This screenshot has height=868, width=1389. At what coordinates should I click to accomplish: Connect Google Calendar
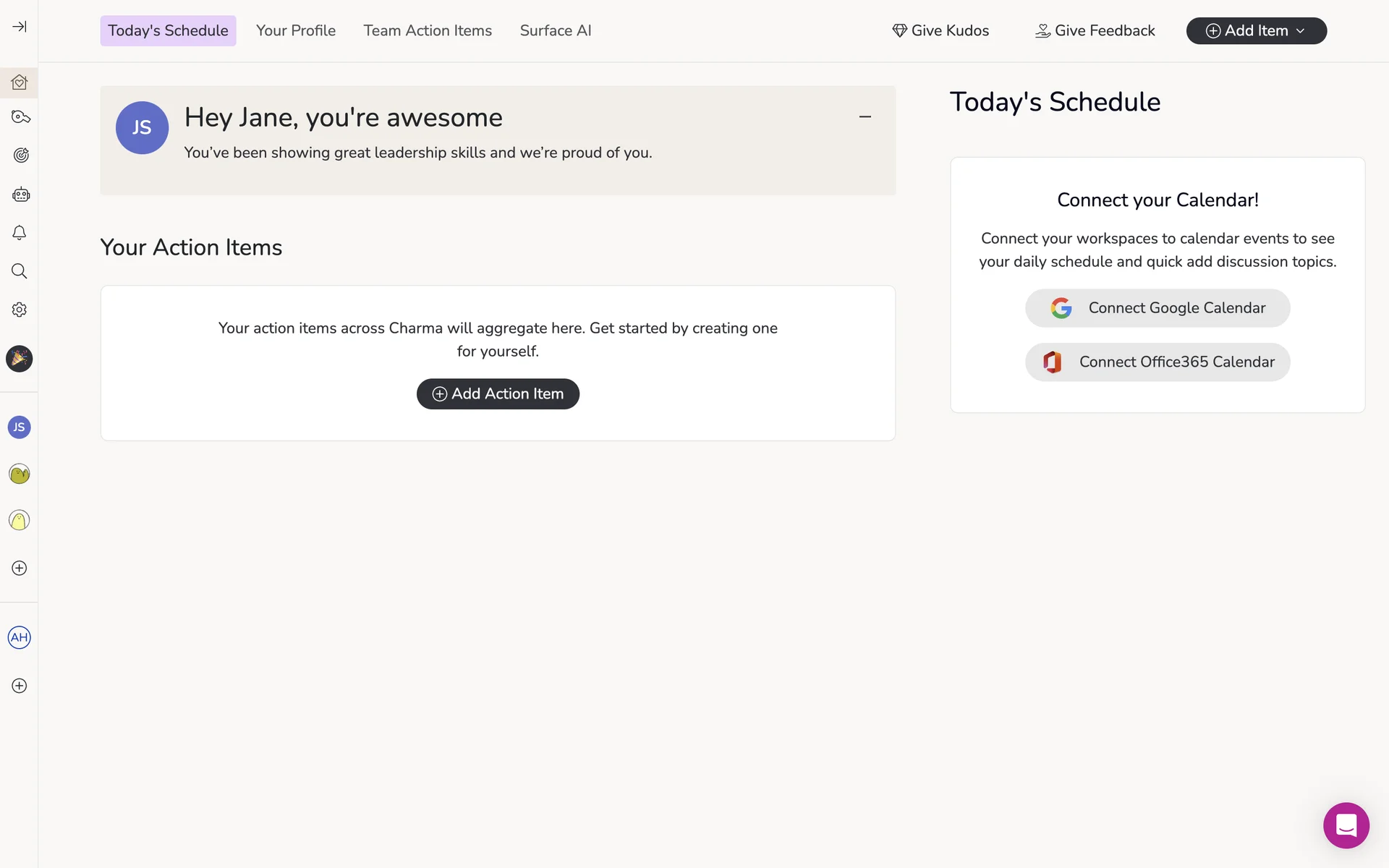click(1157, 308)
